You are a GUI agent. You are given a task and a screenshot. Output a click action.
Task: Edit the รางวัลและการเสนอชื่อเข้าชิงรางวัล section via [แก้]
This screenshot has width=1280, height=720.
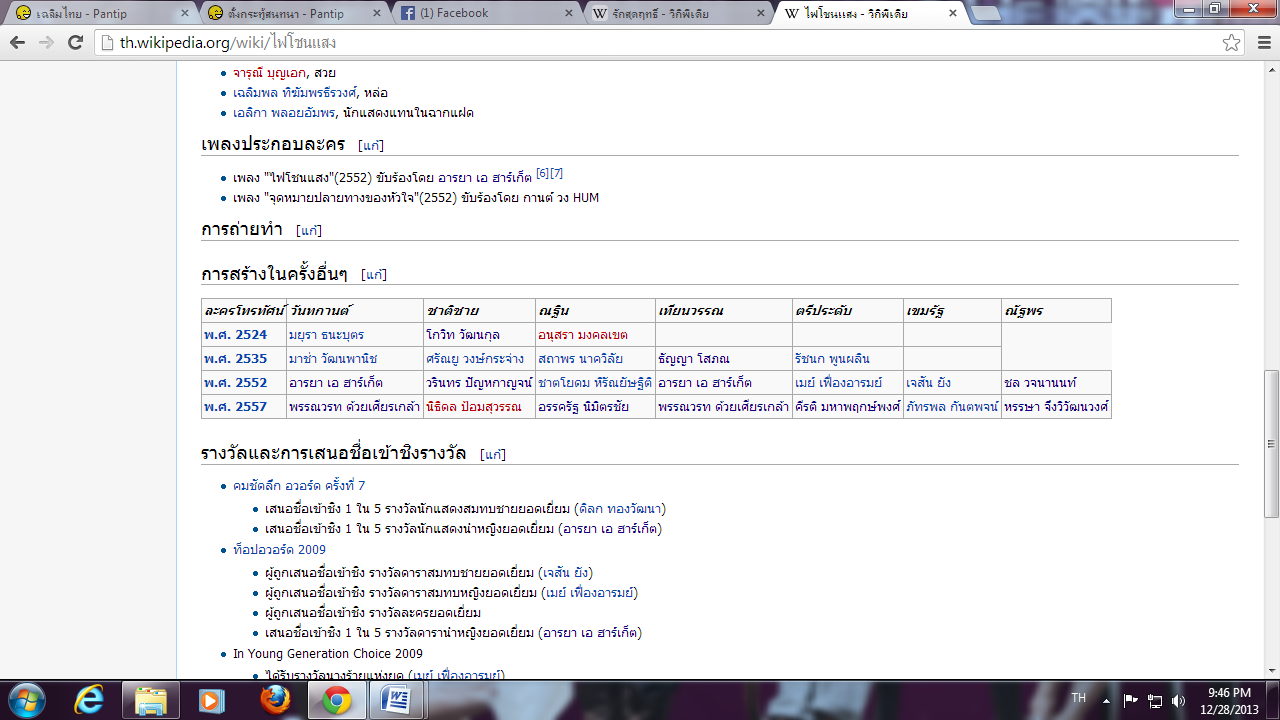pos(493,454)
